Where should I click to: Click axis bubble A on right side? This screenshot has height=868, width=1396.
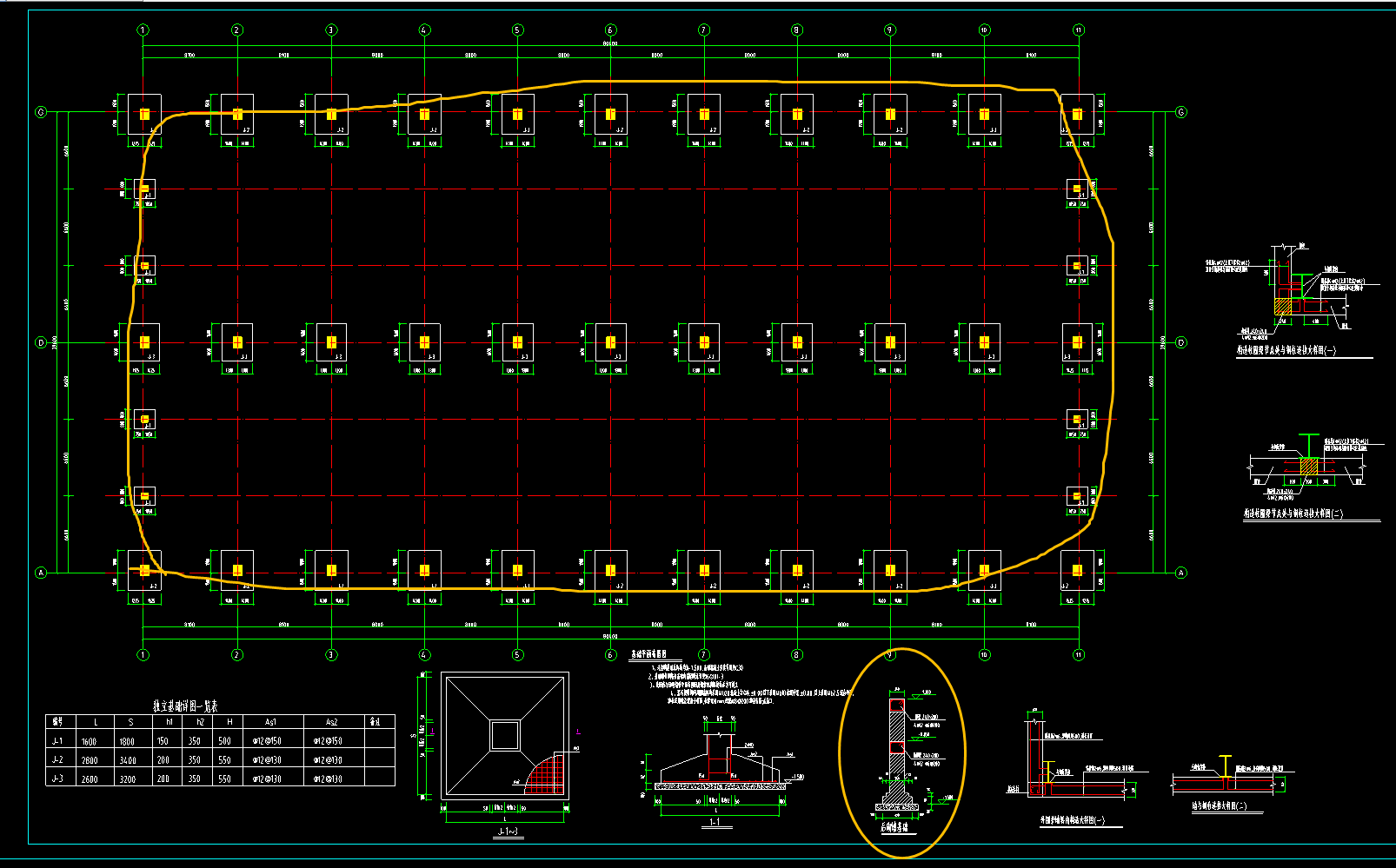(1181, 573)
